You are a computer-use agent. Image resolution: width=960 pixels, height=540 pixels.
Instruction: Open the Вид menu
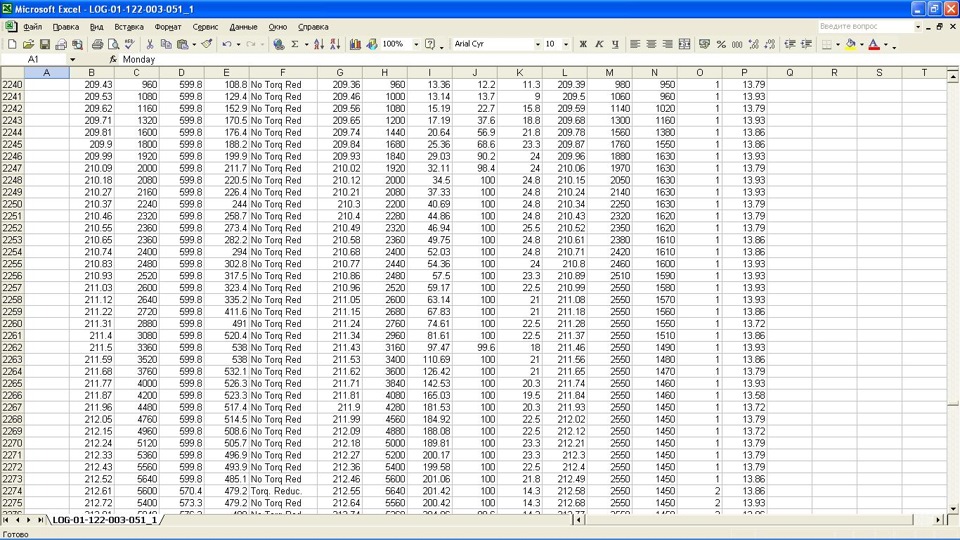point(96,27)
